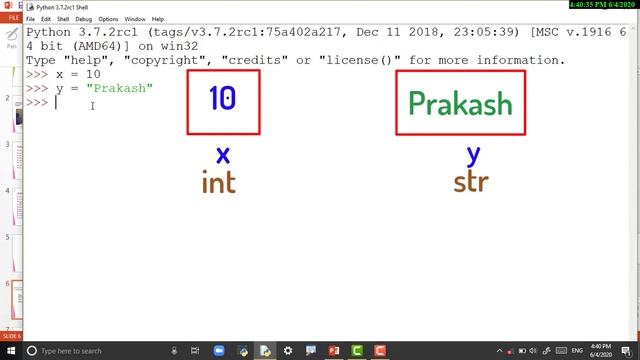This screenshot has width=640, height=360.
Task: Select slide 2 thumbnail in PowerPoint
Action: click(18, 113)
